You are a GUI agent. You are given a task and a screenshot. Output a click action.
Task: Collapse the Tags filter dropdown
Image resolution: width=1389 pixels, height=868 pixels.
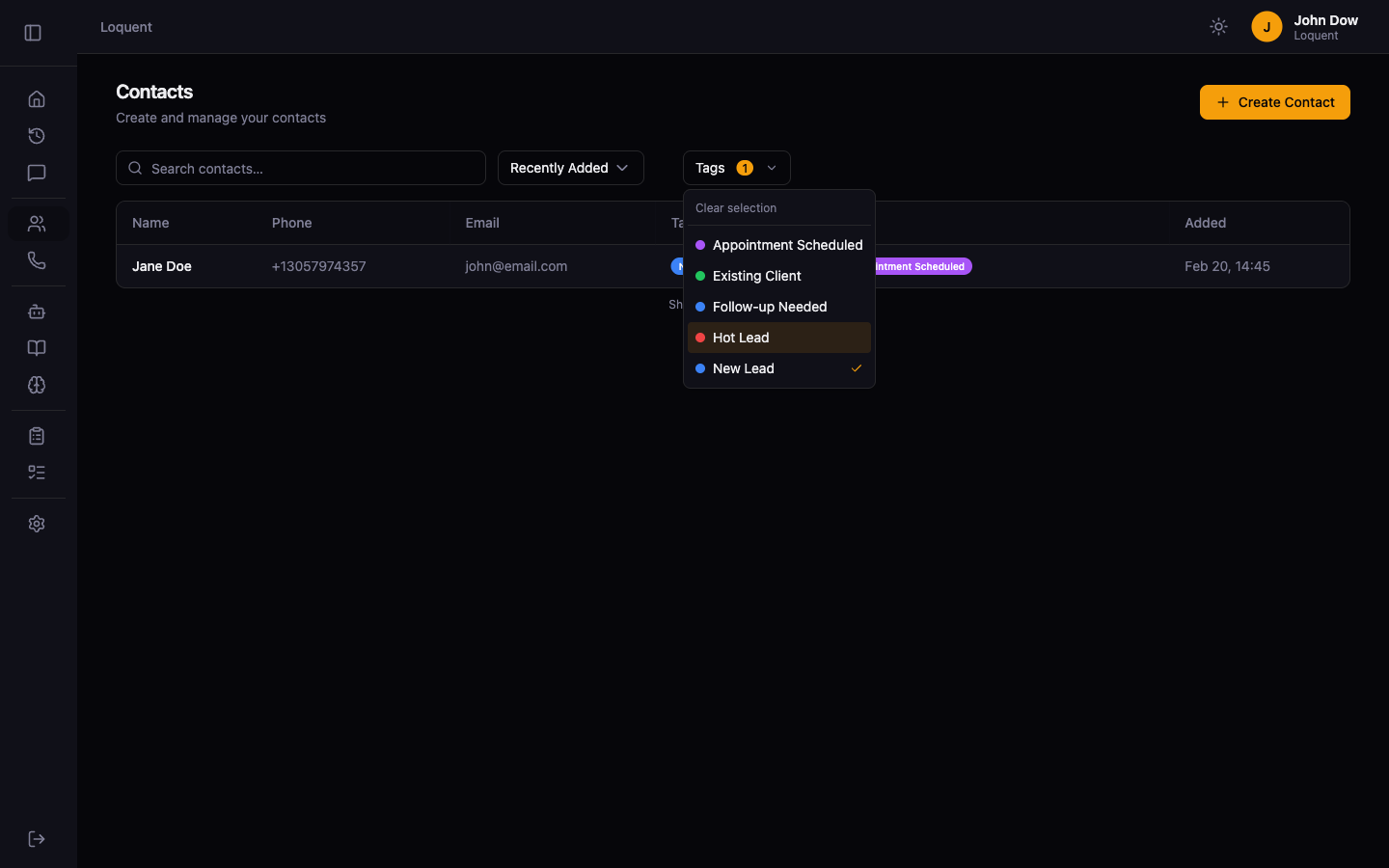pos(736,168)
